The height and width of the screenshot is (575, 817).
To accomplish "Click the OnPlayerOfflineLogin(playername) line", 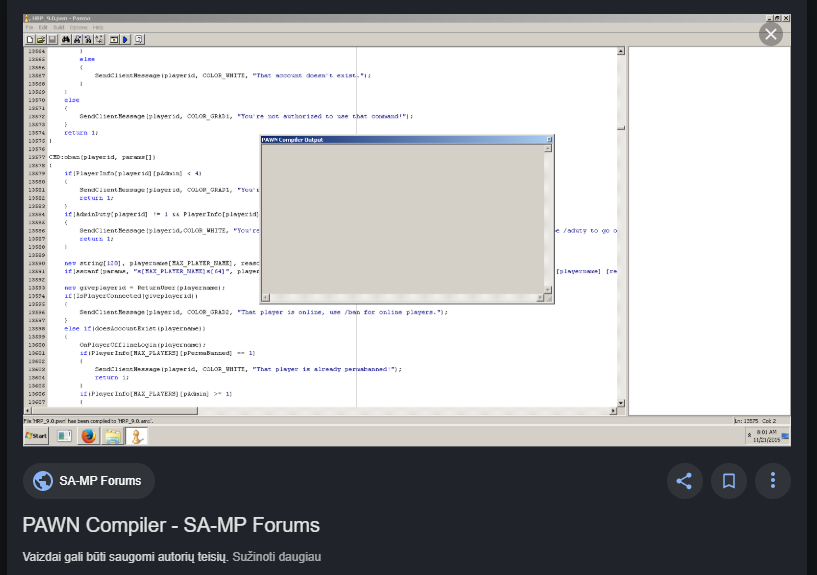I will point(142,345).
